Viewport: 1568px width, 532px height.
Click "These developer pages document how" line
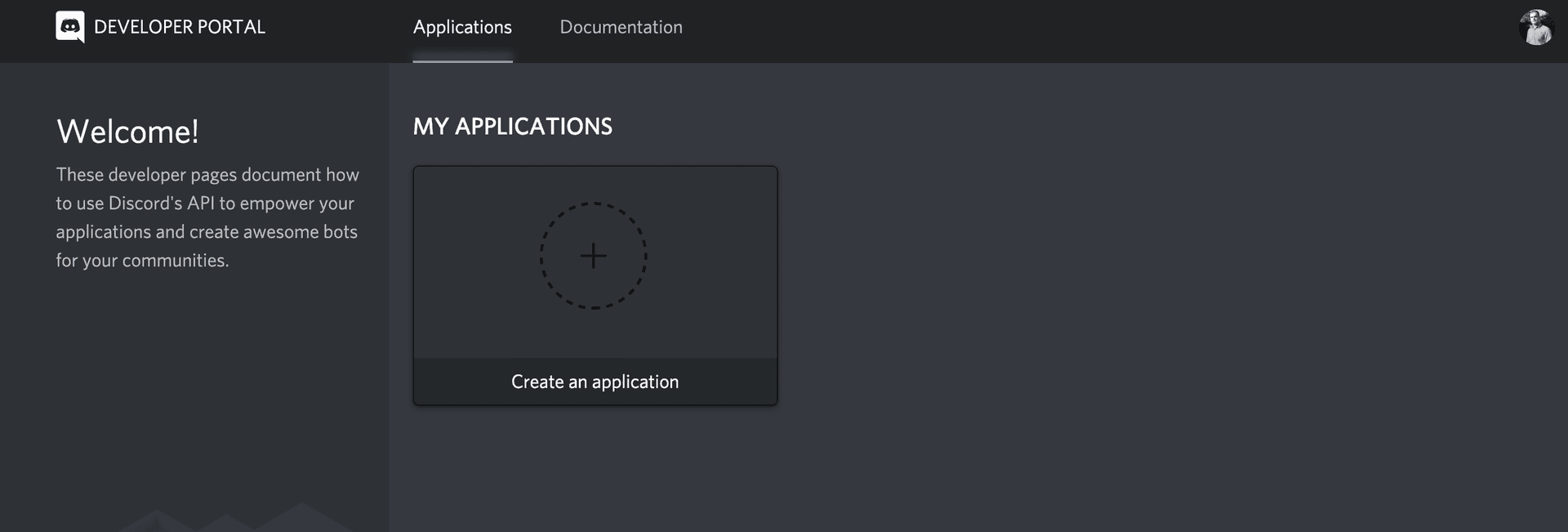[x=207, y=175]
